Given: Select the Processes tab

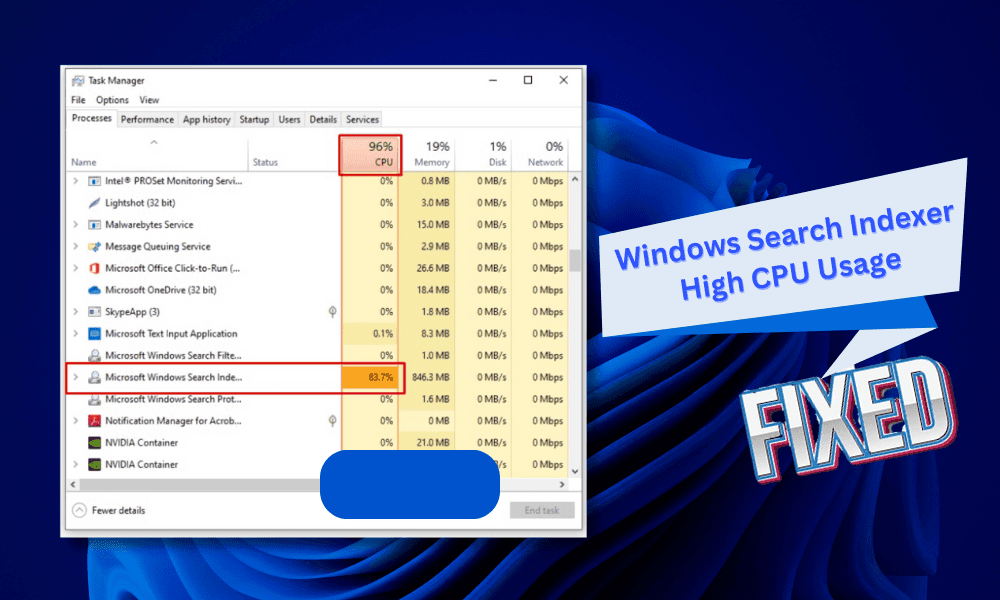Looking at the screenshot, I should click(x=92, y=119).
